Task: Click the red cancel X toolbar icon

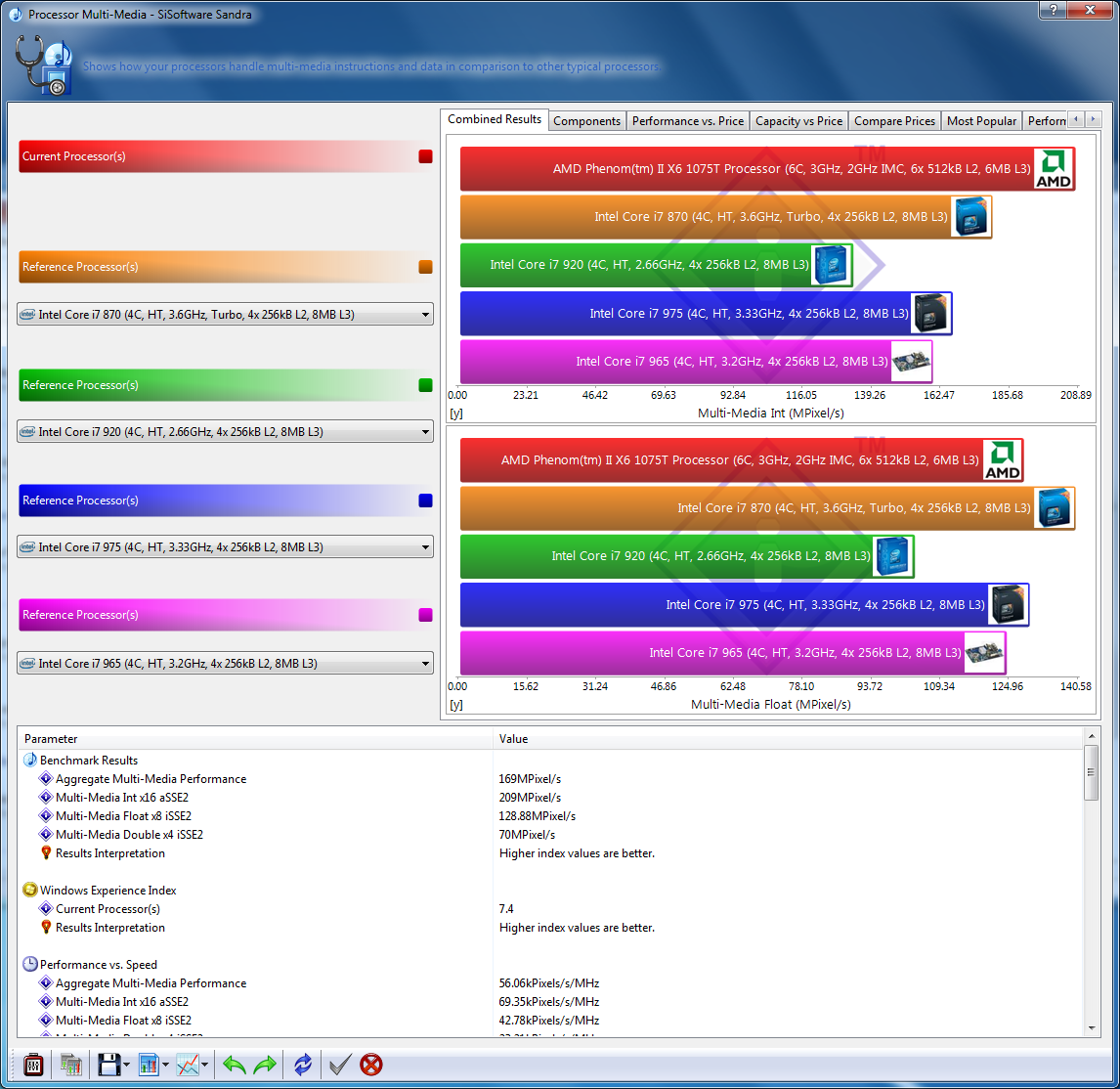Action: pos(370,1065)
